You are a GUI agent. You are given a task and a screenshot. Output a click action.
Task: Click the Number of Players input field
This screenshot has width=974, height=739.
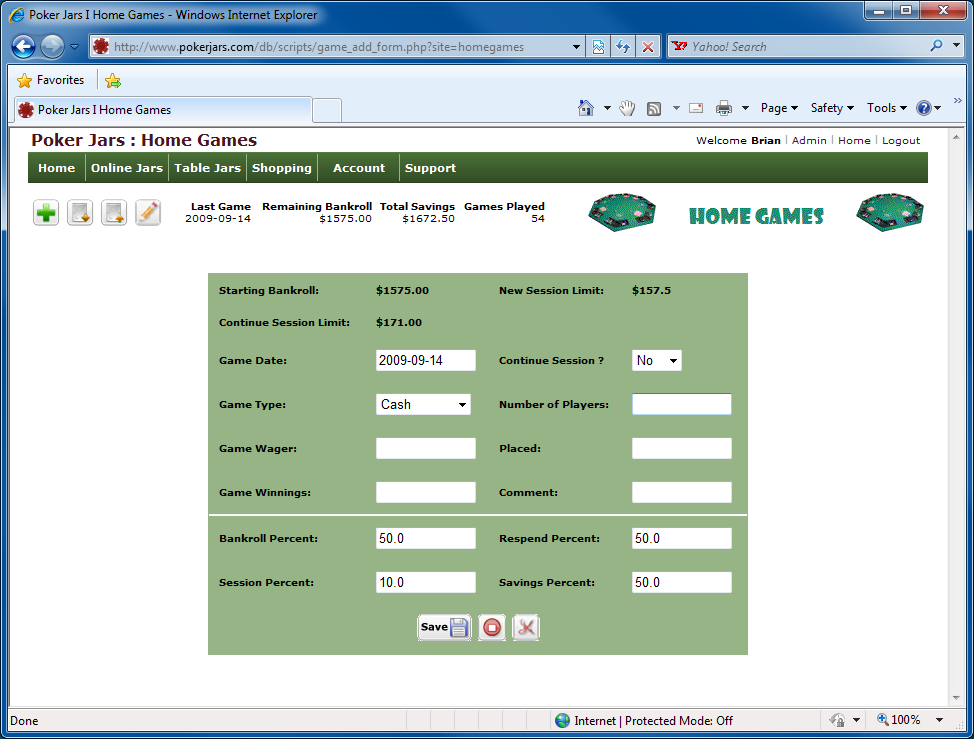[x=682, y=405]
